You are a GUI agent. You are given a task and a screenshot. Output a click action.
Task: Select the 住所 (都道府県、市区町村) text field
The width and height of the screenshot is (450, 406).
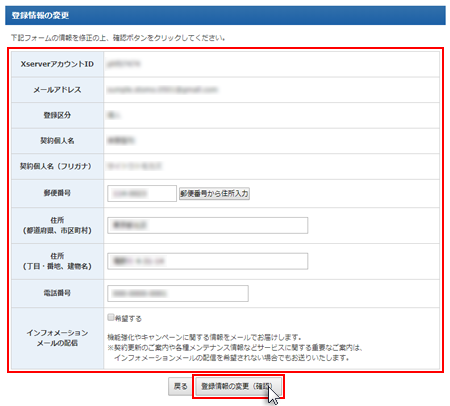[208, 225]
